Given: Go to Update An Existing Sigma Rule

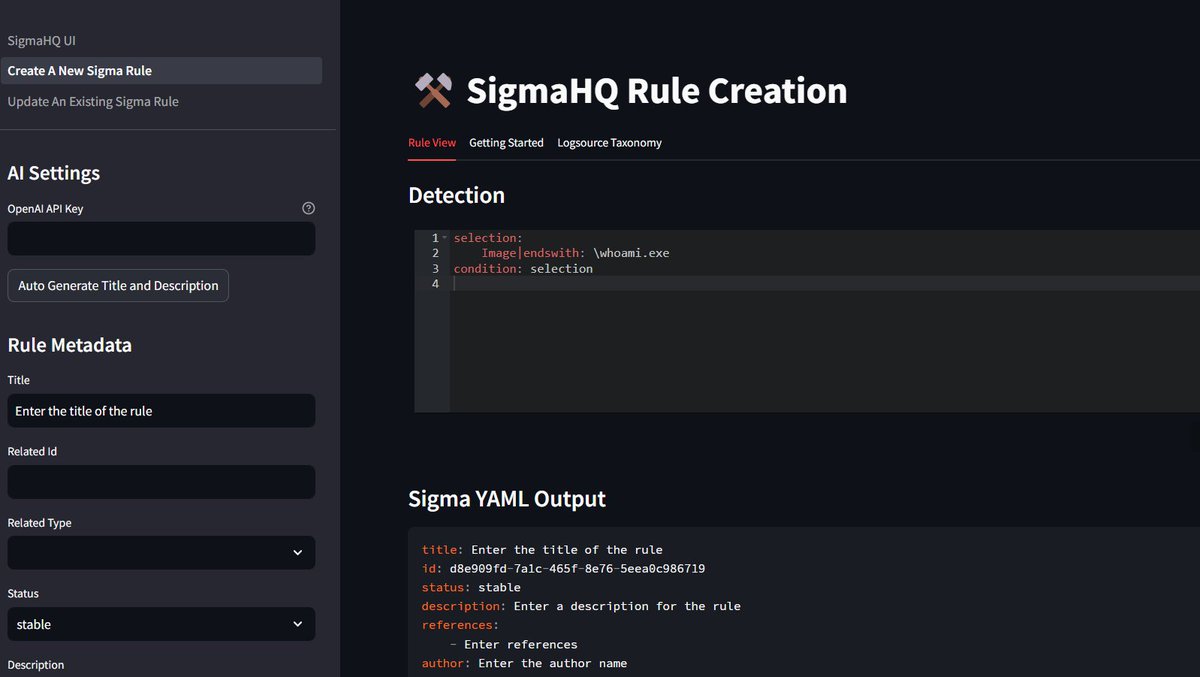Looking at the screenshot, I should [x=93, y=102].
